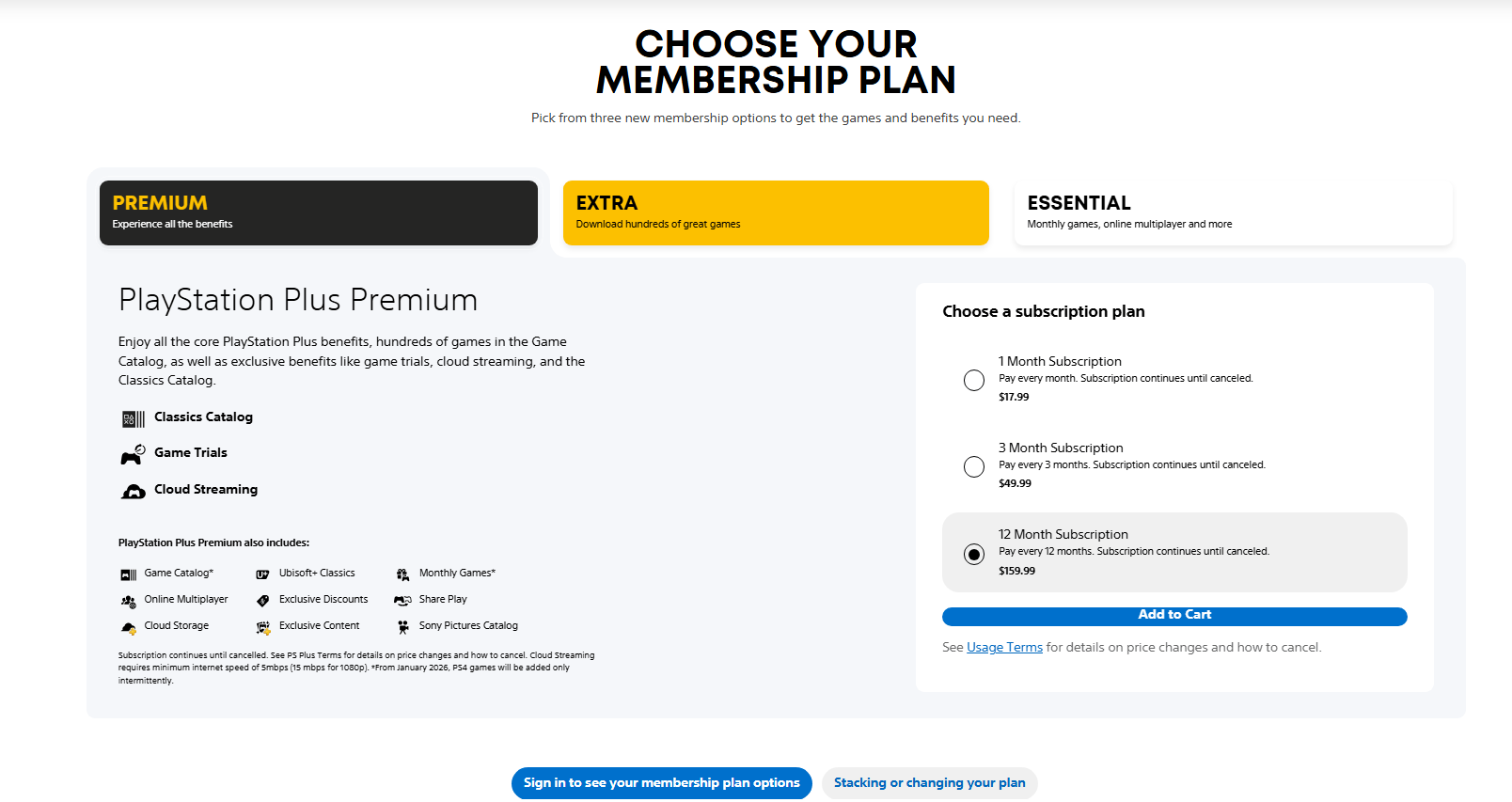Open the Usage Terms link

(x=1004, y=647)
